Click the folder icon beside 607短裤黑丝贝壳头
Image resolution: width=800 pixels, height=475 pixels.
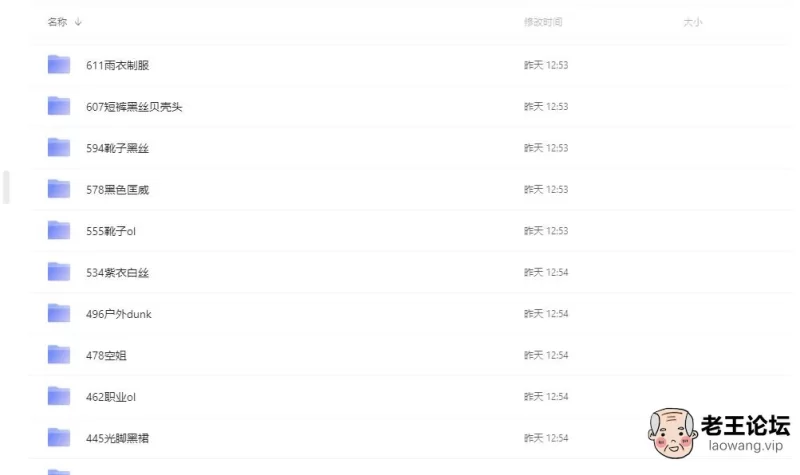pyautogui.click(x=59, y=107)
